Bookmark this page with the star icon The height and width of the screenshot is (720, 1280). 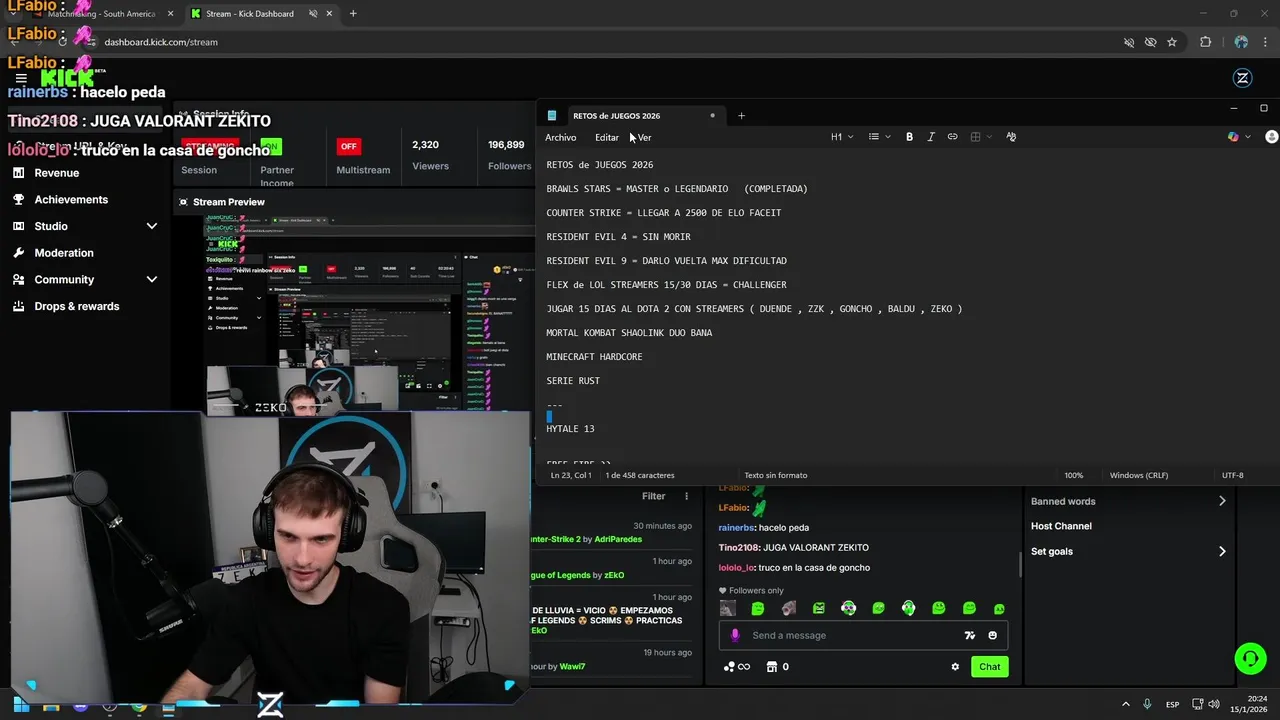click(x=1172, y=42)
